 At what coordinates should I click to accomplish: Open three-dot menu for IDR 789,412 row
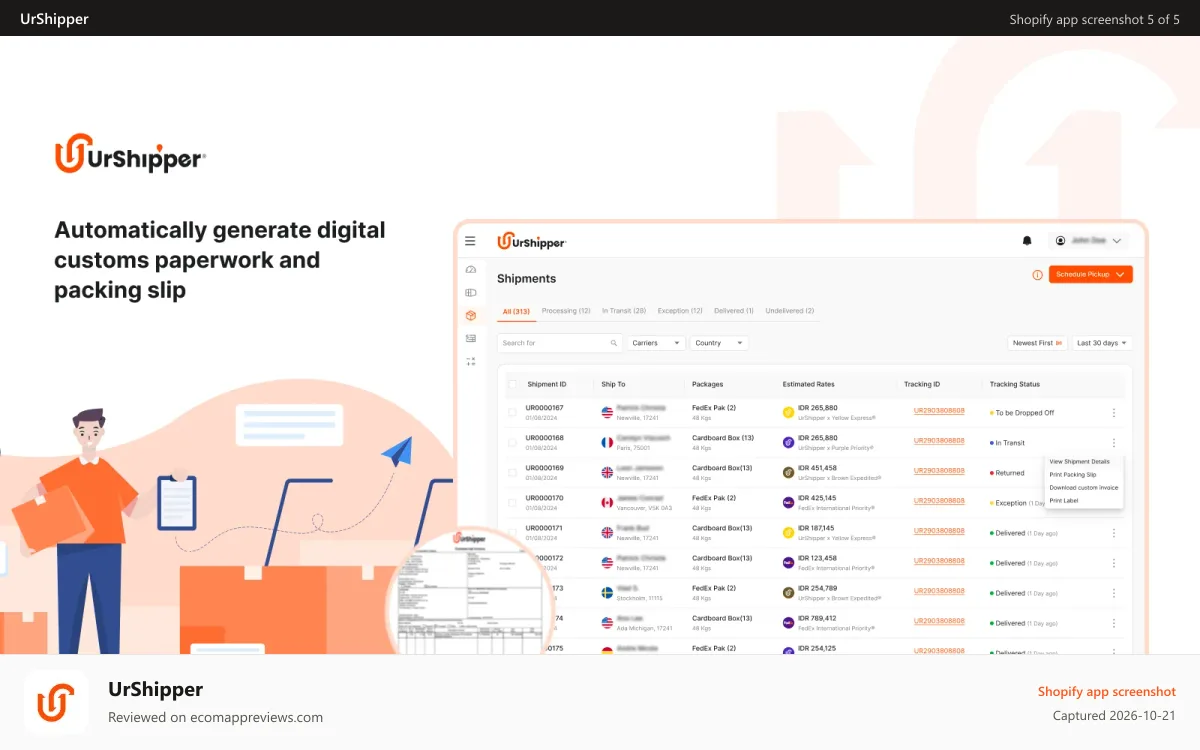click(x=1114, y=623)
